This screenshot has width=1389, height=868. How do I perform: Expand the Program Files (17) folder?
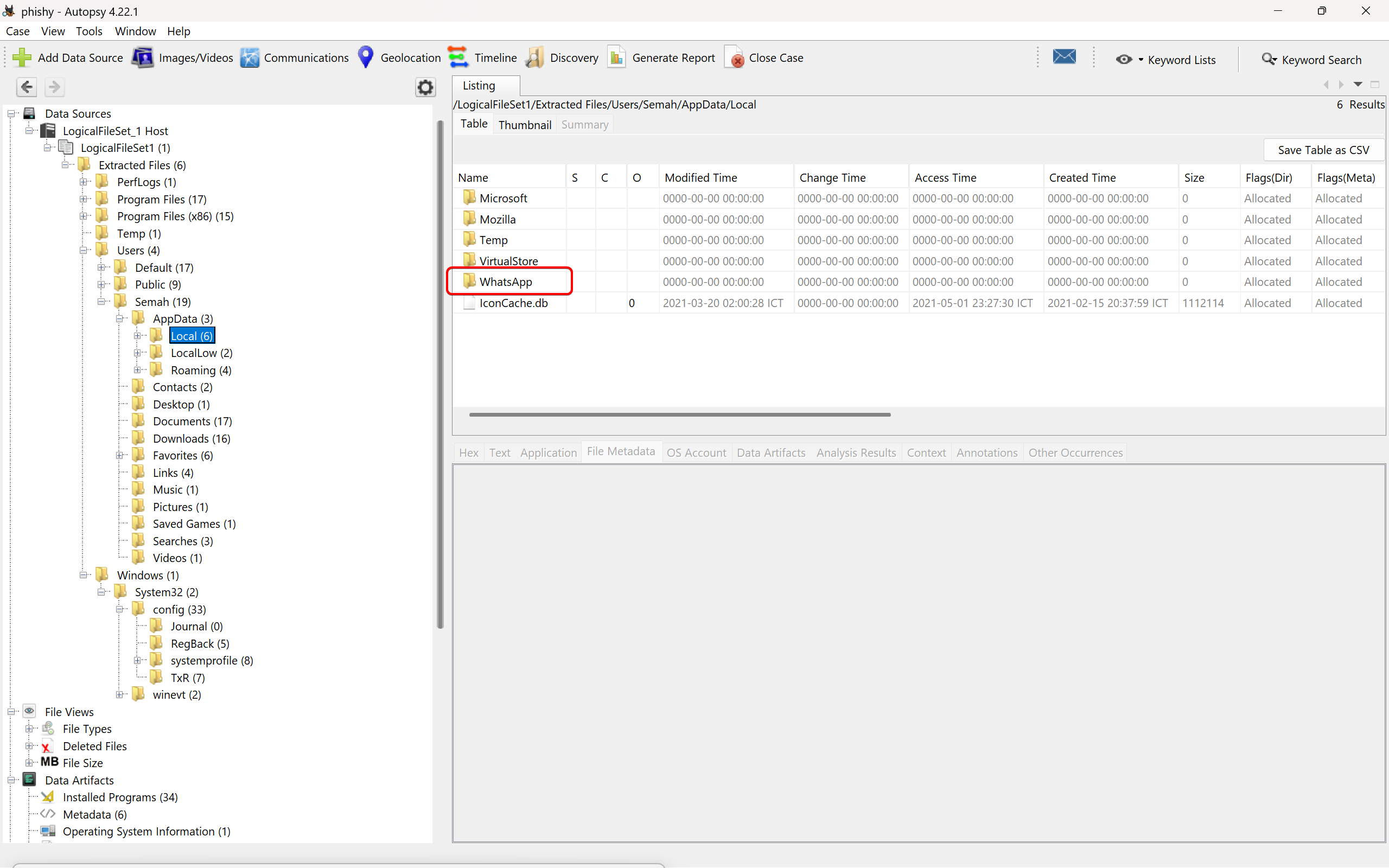click(x=84, y=199)
